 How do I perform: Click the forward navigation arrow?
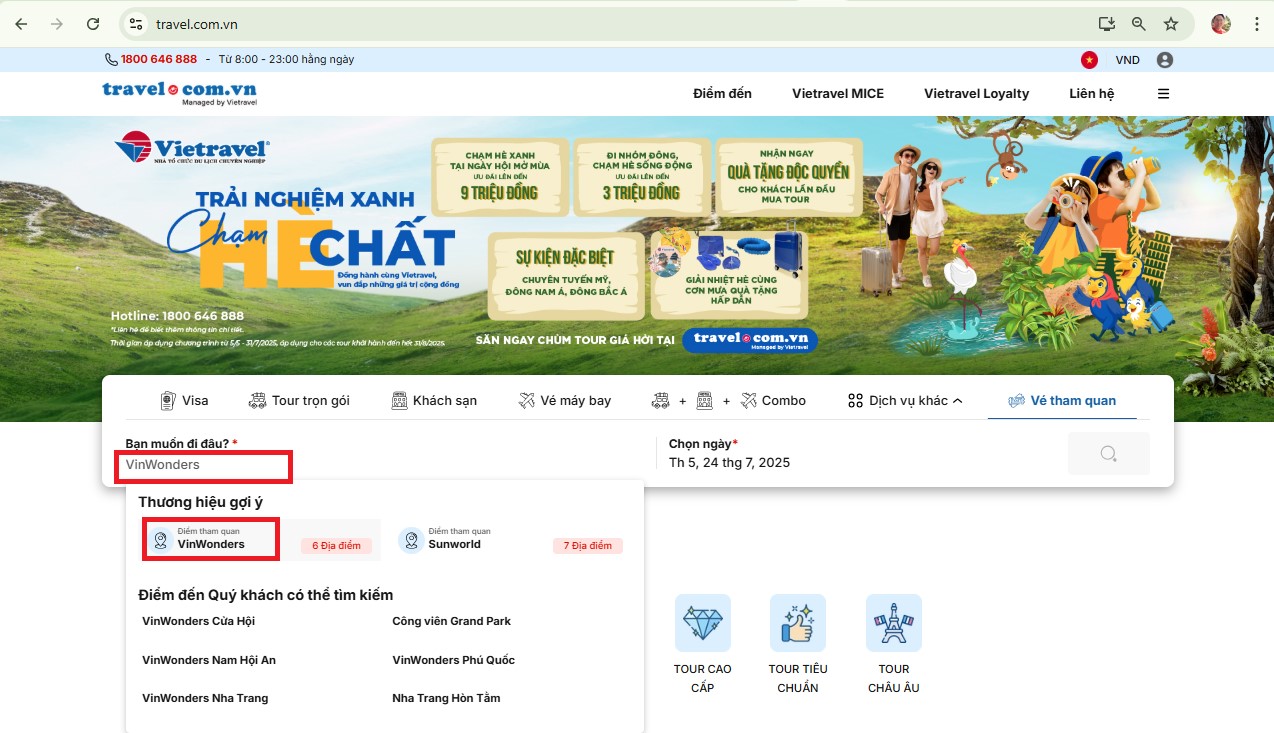tap(57, 24)
